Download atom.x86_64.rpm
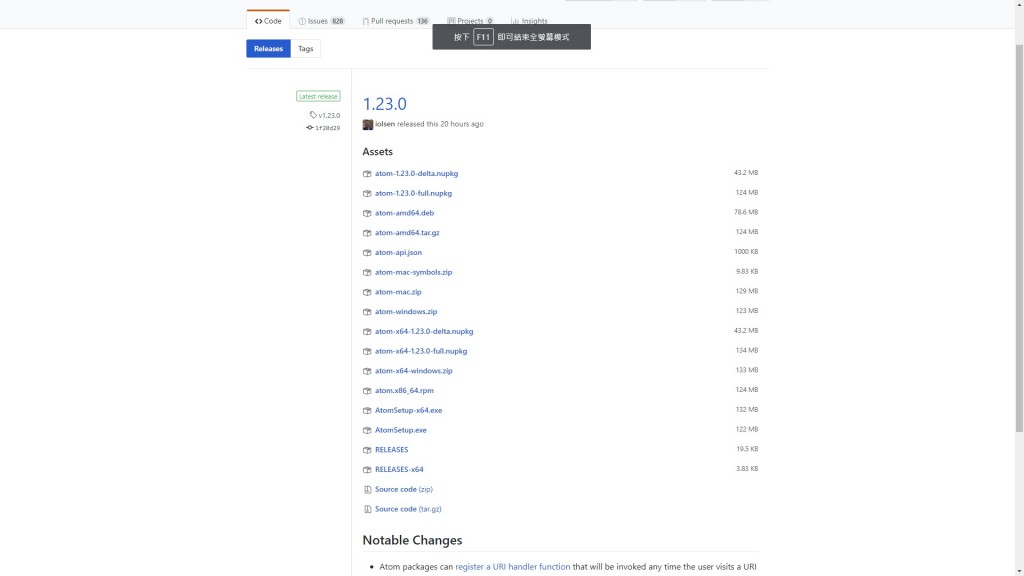The width and height of the screenshot is (1024, 576). click(x=404, y=391)
